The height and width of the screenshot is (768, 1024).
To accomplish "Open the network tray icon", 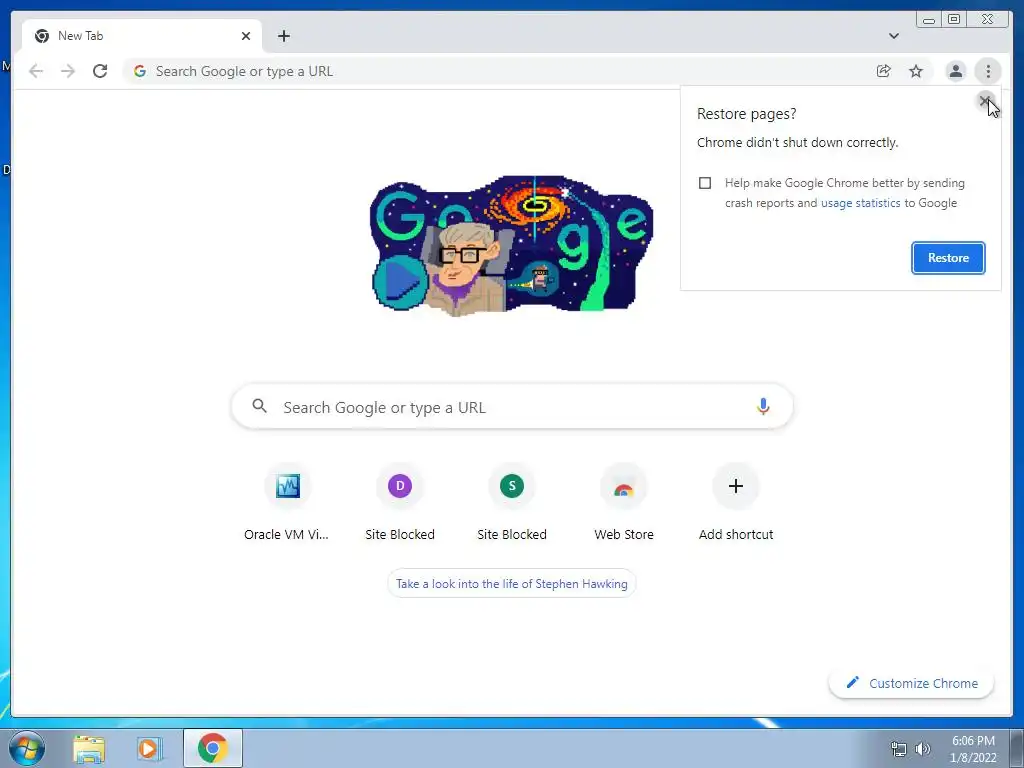I will (x=899, y=749).
